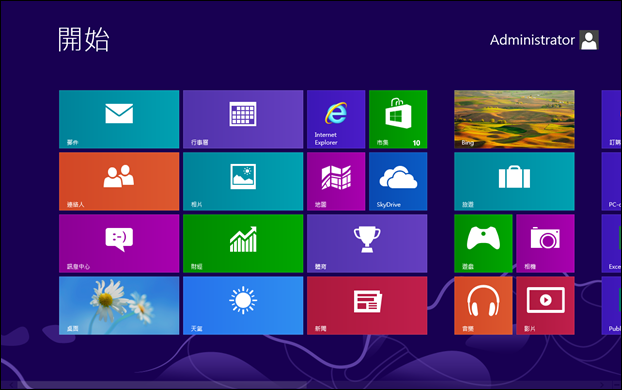Open the Mail tile with envelope icon
The width and height of the screenshot is (622, 390).
(x=119, y=119)
